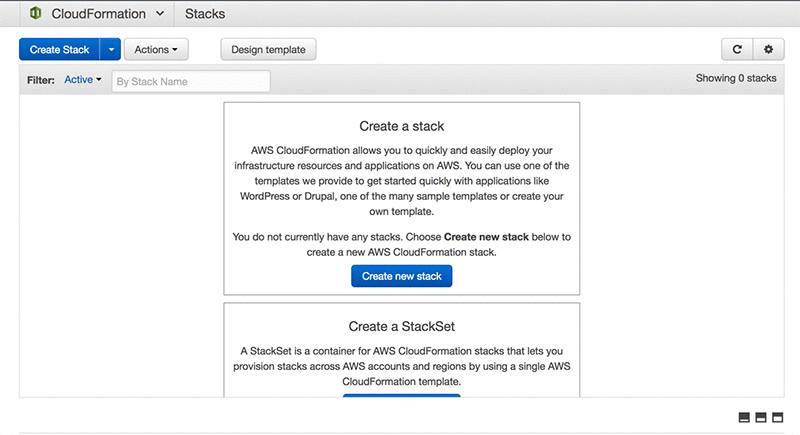Focus the By Stack Name filter field
This screenshot has height=435, width=800.
[190, 81]
